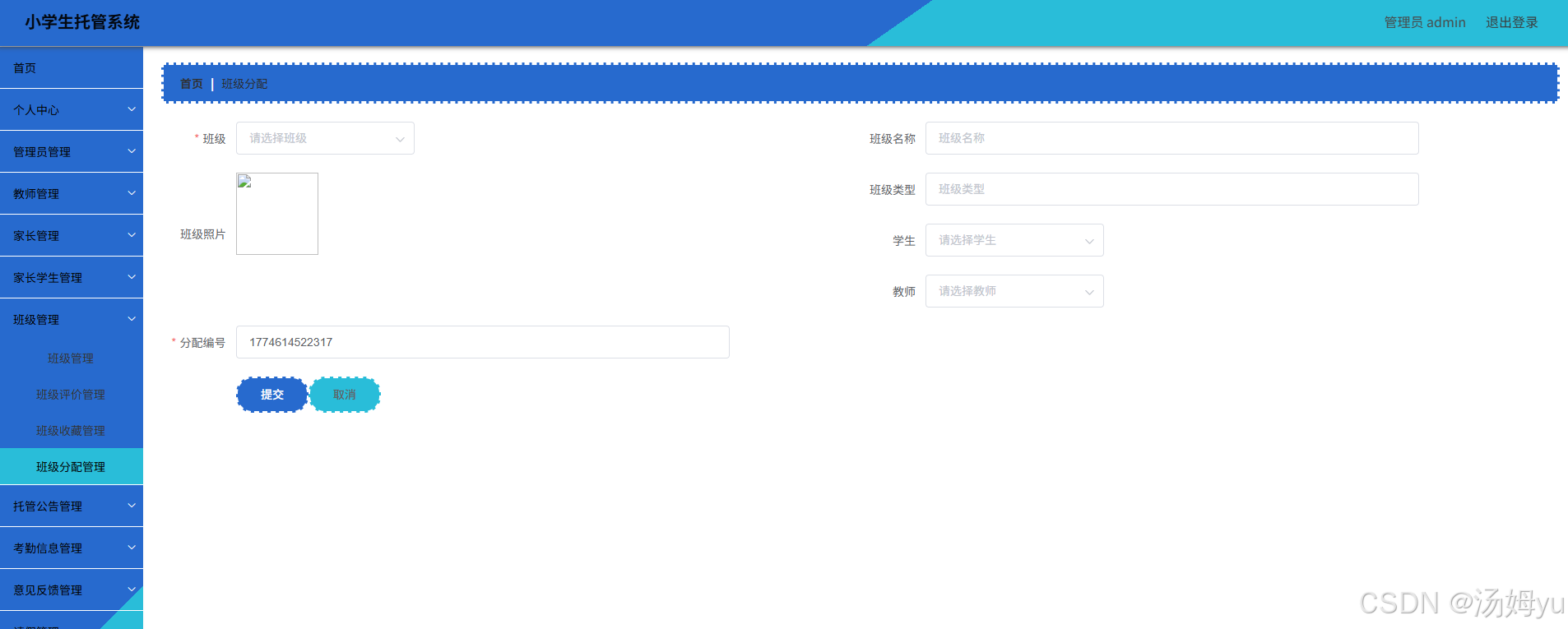This screenshot has width=1568, height=629.
Task: Collapse the 班级管理 chevron arrow
Action: pos(132,319)
